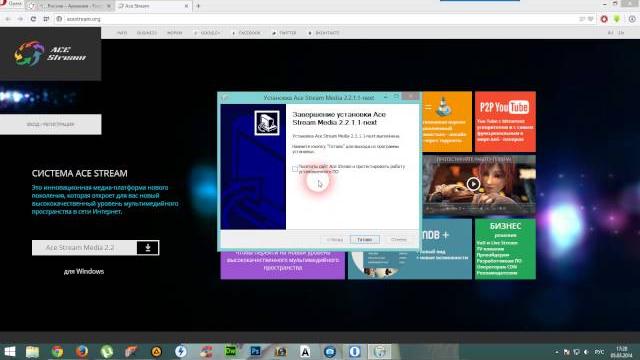This screenshot has height=360, width=640.
Task: Click the browser reload button
Action: 33,19
